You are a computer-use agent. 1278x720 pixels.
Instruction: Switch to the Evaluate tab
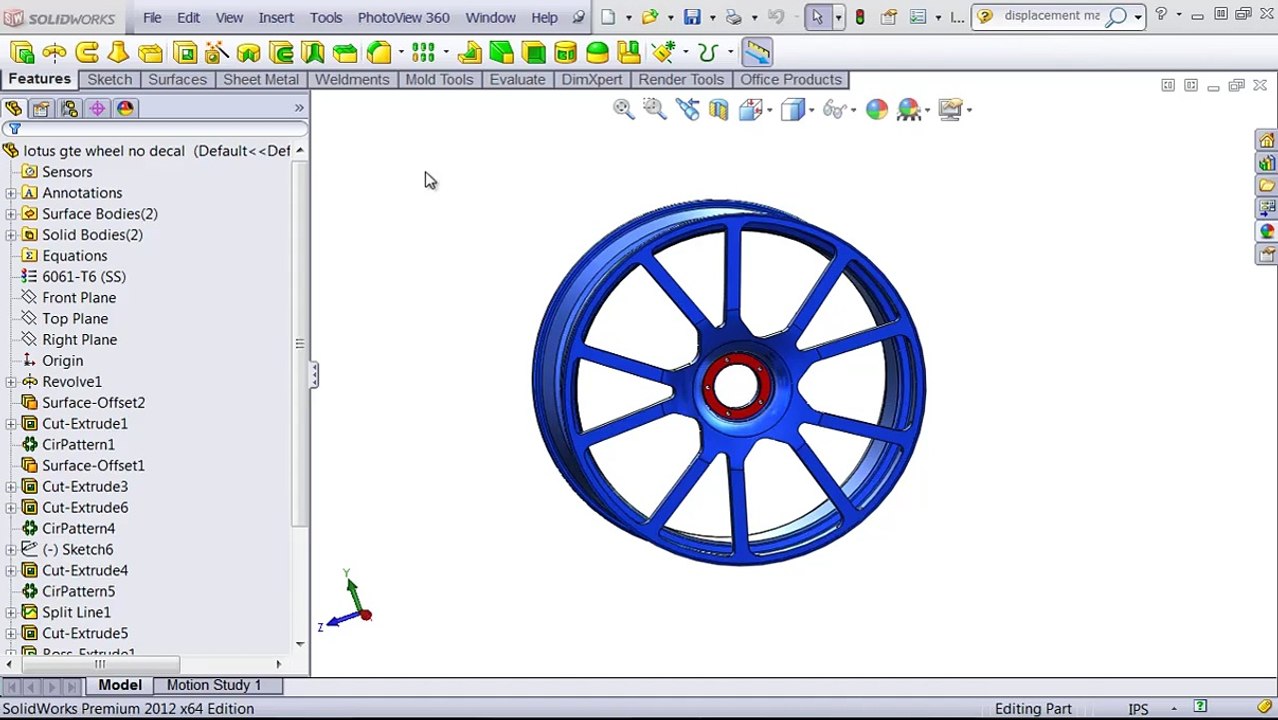(517, 79)
